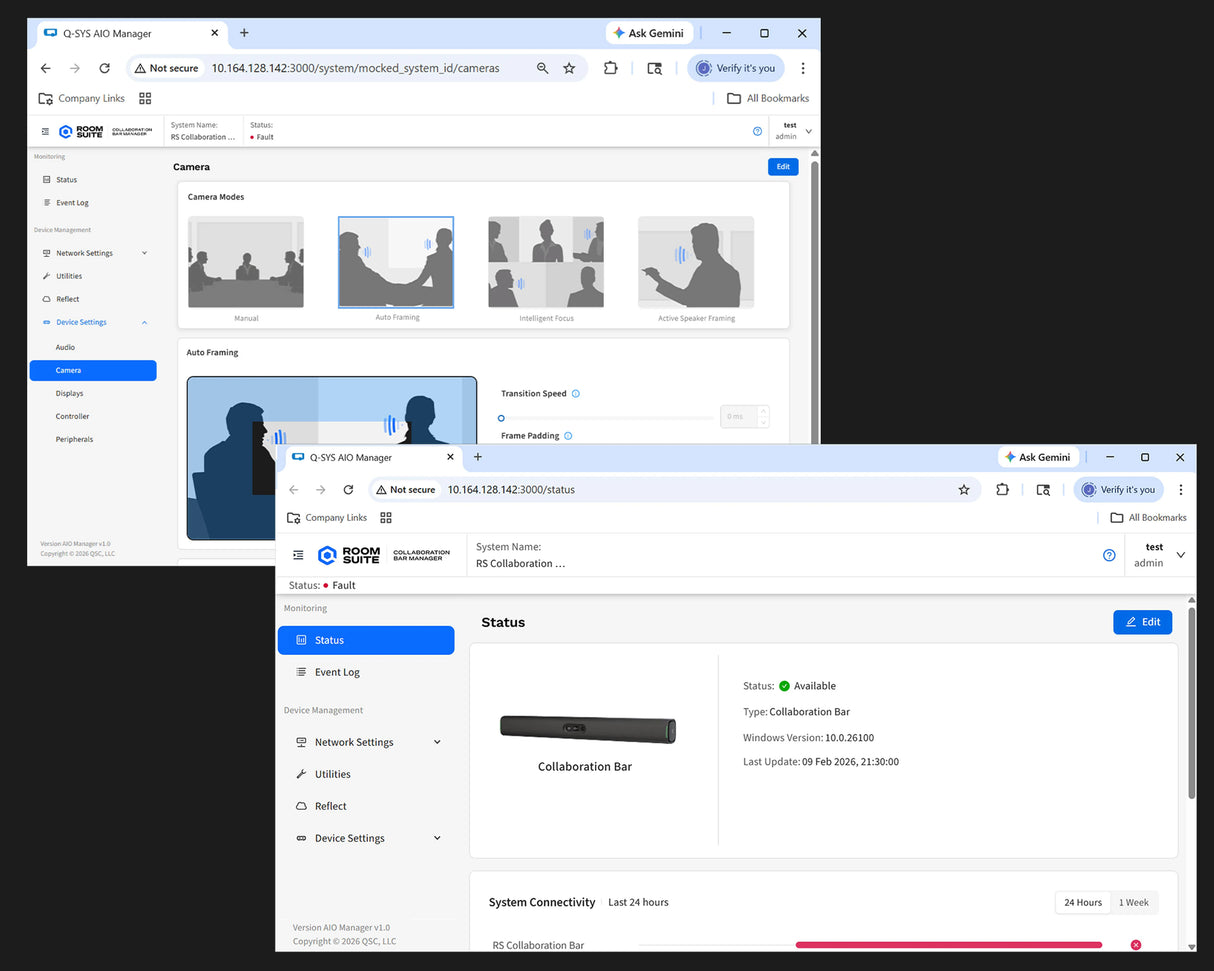Screen dimensions: 1214x971
Task: Select the 1 Week connectivity range
Action: (x=1134, y=902)
